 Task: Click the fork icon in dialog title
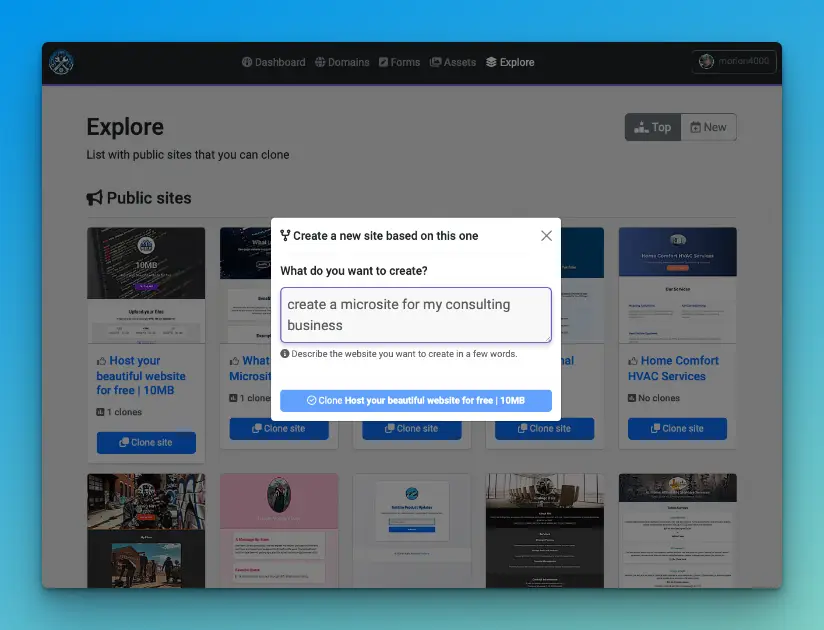285,236
